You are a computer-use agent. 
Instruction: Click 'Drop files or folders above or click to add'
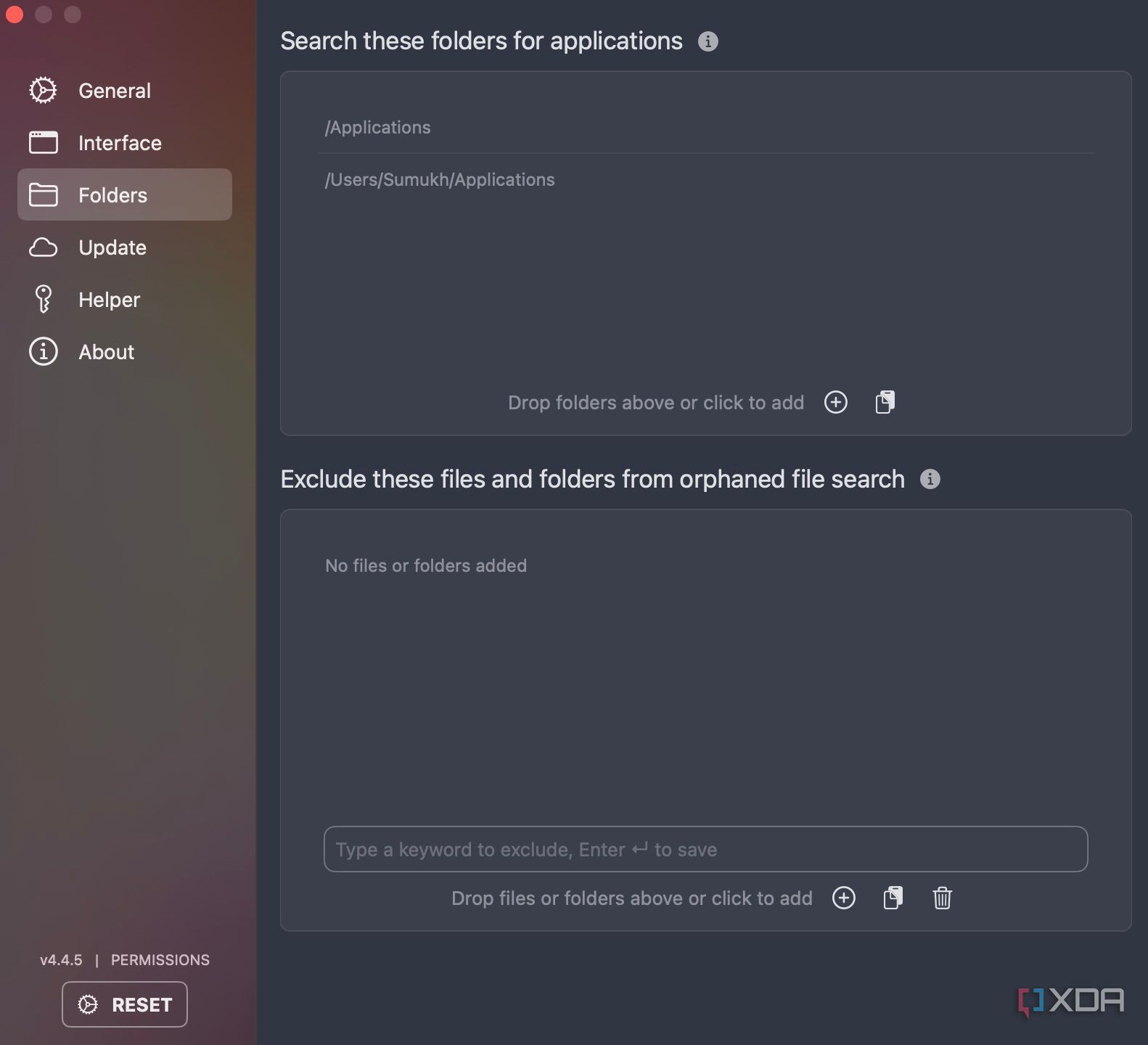tap(632, 898)
